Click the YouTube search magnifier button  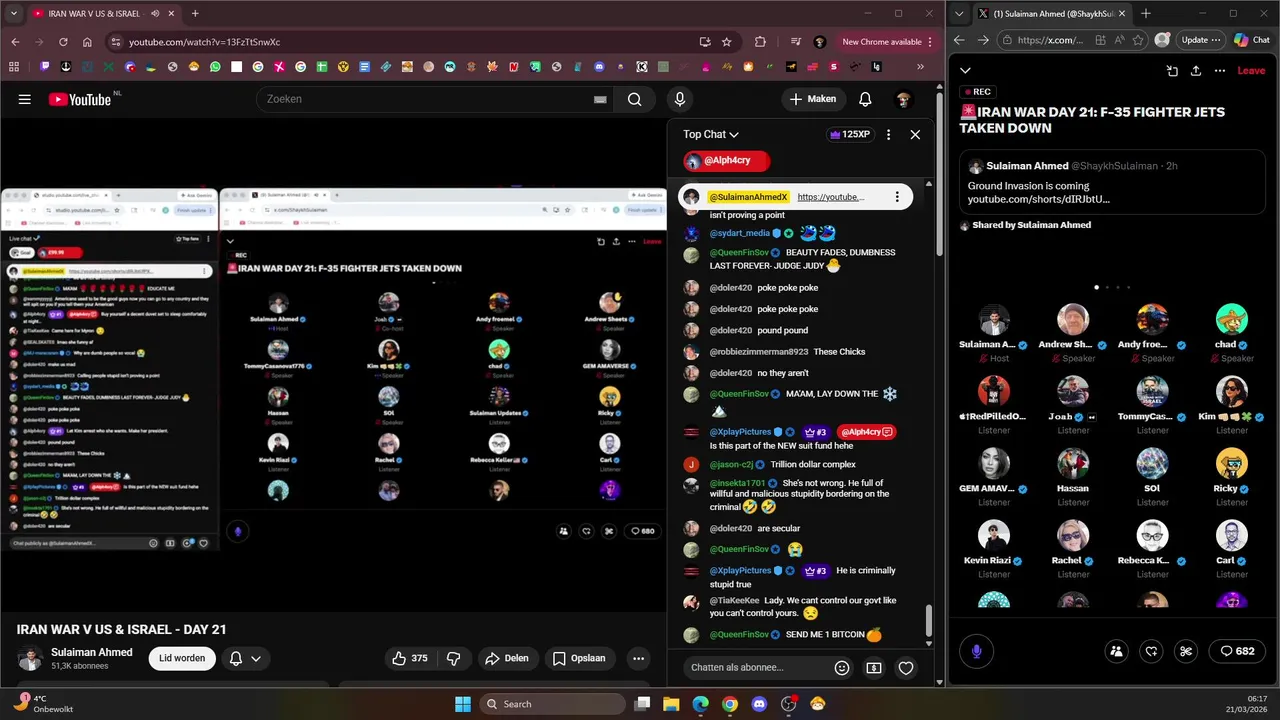pyautogui.click(x=634, y=99)
